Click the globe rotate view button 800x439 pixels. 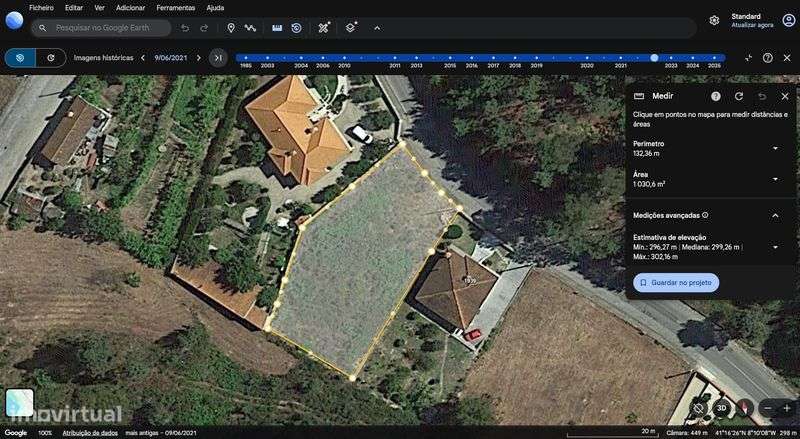698,408
